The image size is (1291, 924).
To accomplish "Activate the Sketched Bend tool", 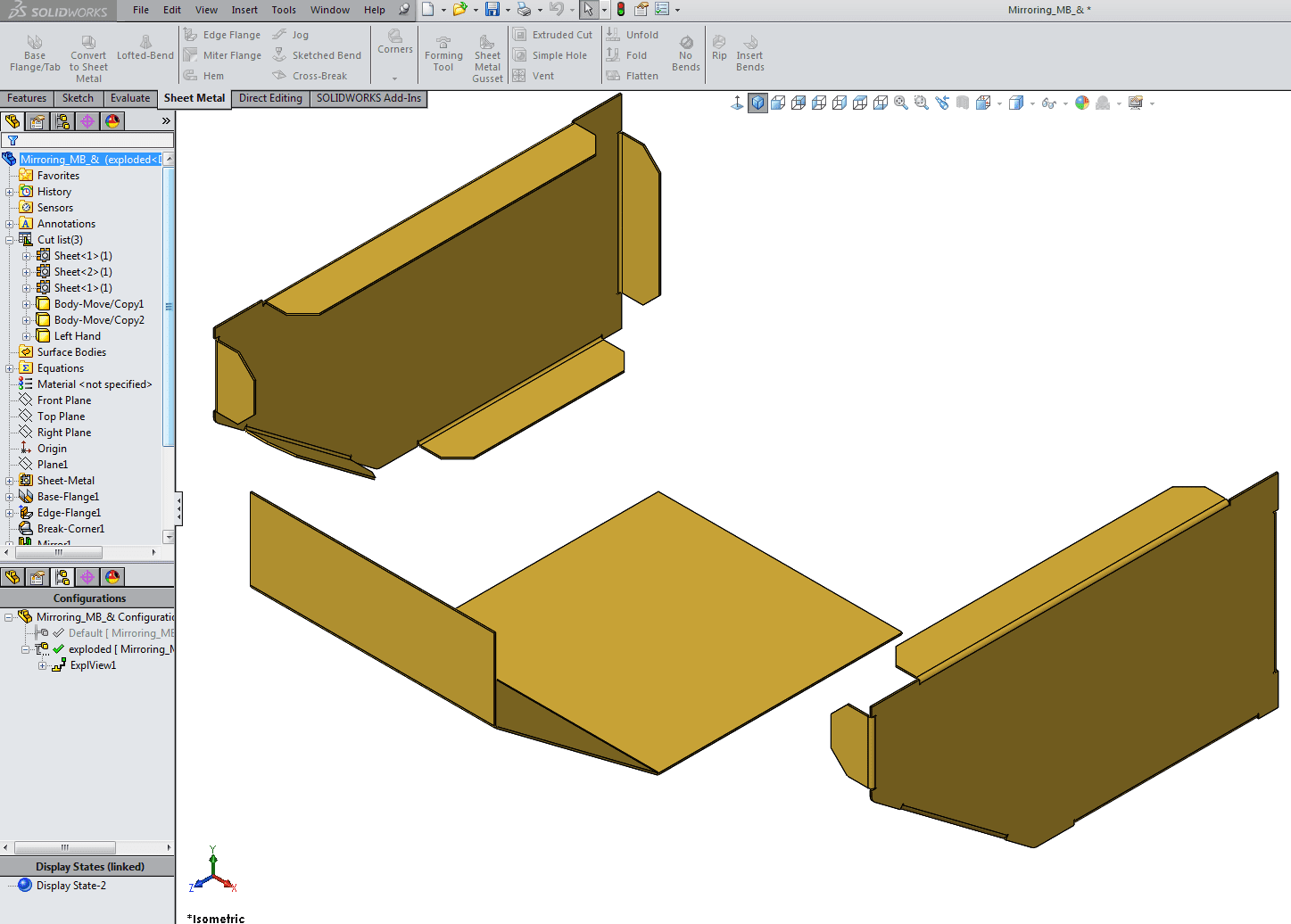I will coord(318,55).
